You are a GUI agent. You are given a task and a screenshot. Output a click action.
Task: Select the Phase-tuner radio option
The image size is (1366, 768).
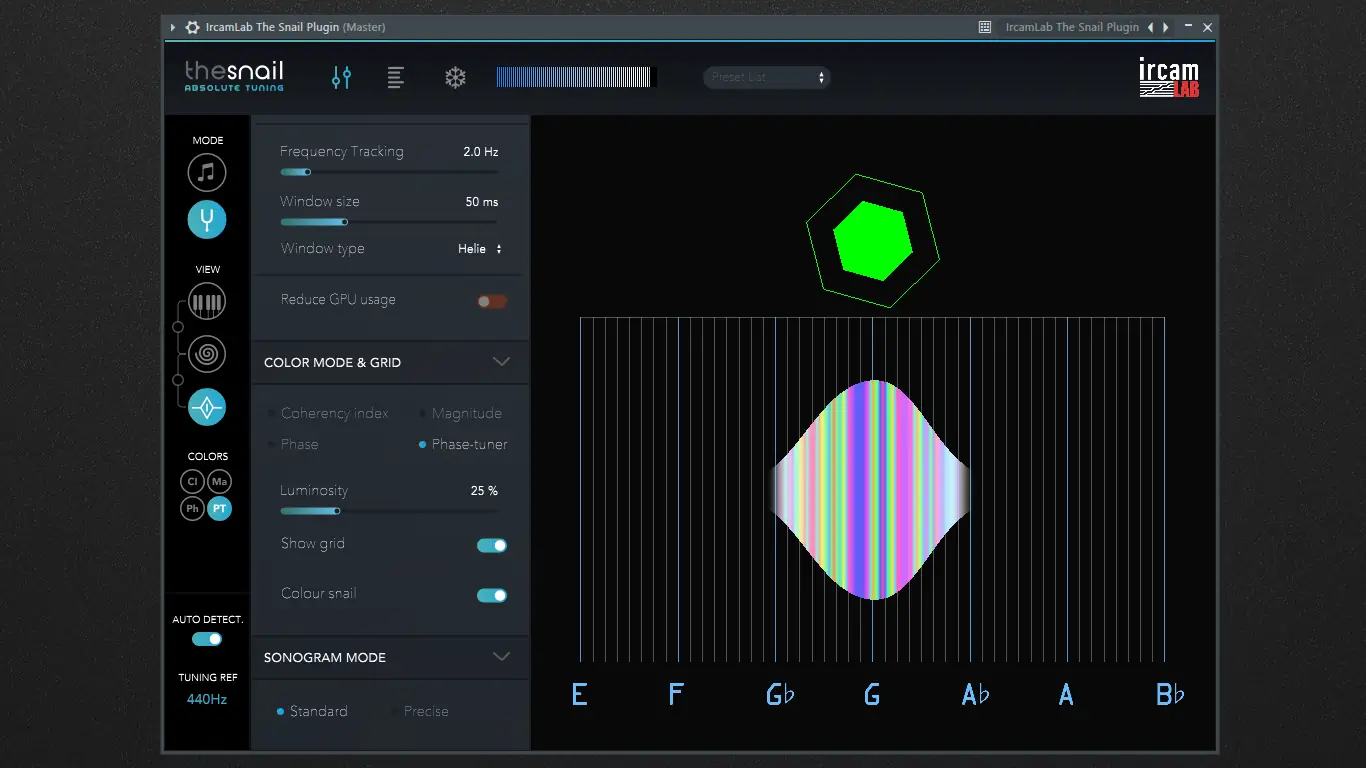pos(463,444)
